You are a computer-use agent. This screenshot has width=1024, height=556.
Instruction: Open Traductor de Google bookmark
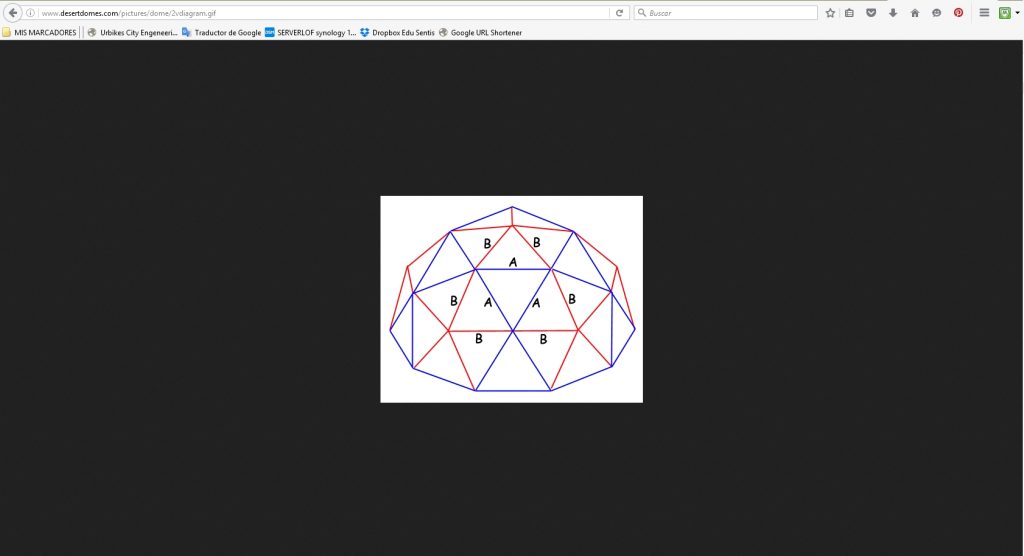pos(221,32)
